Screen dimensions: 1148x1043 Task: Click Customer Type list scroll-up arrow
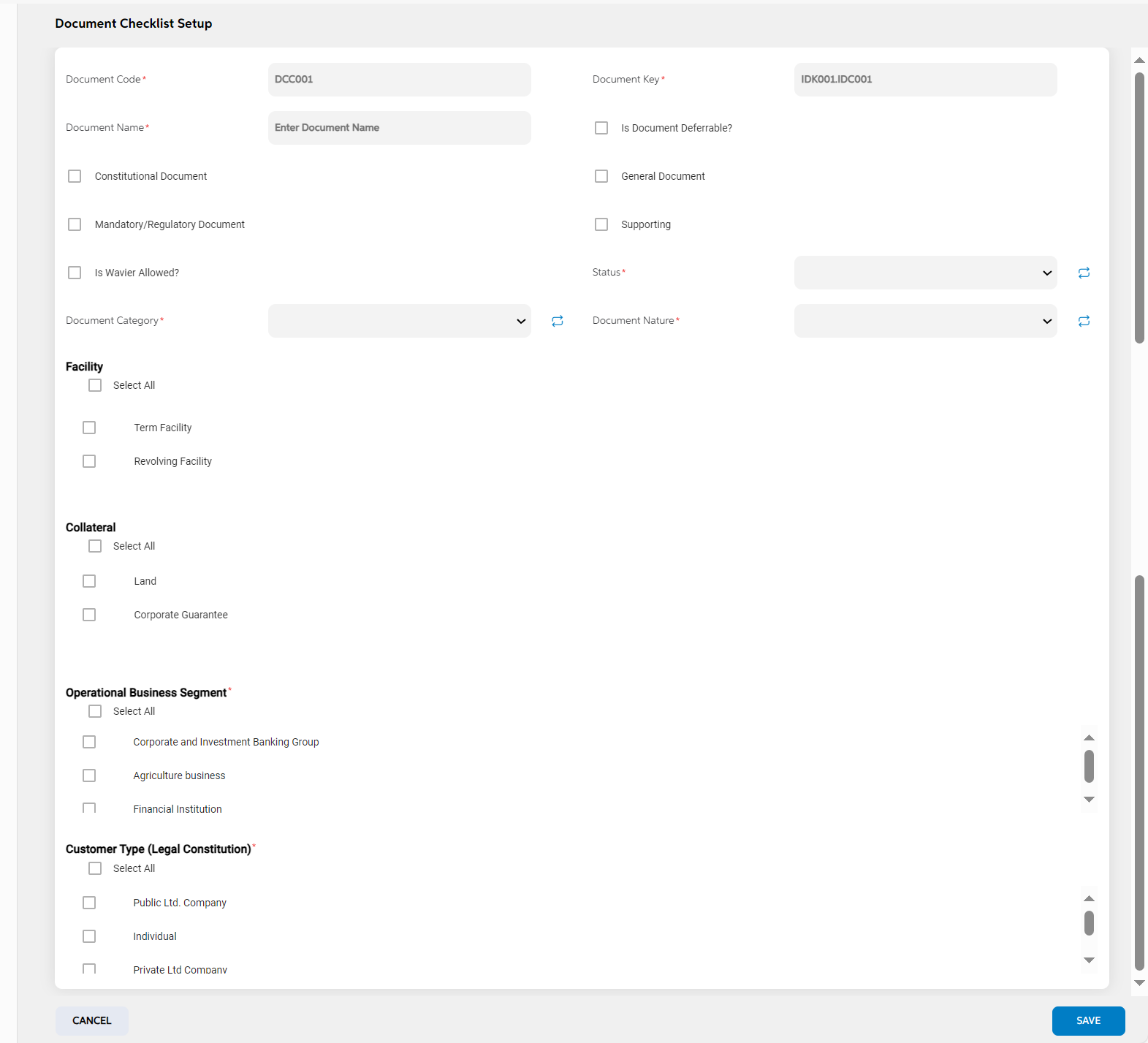click(x=1089, y=898)
